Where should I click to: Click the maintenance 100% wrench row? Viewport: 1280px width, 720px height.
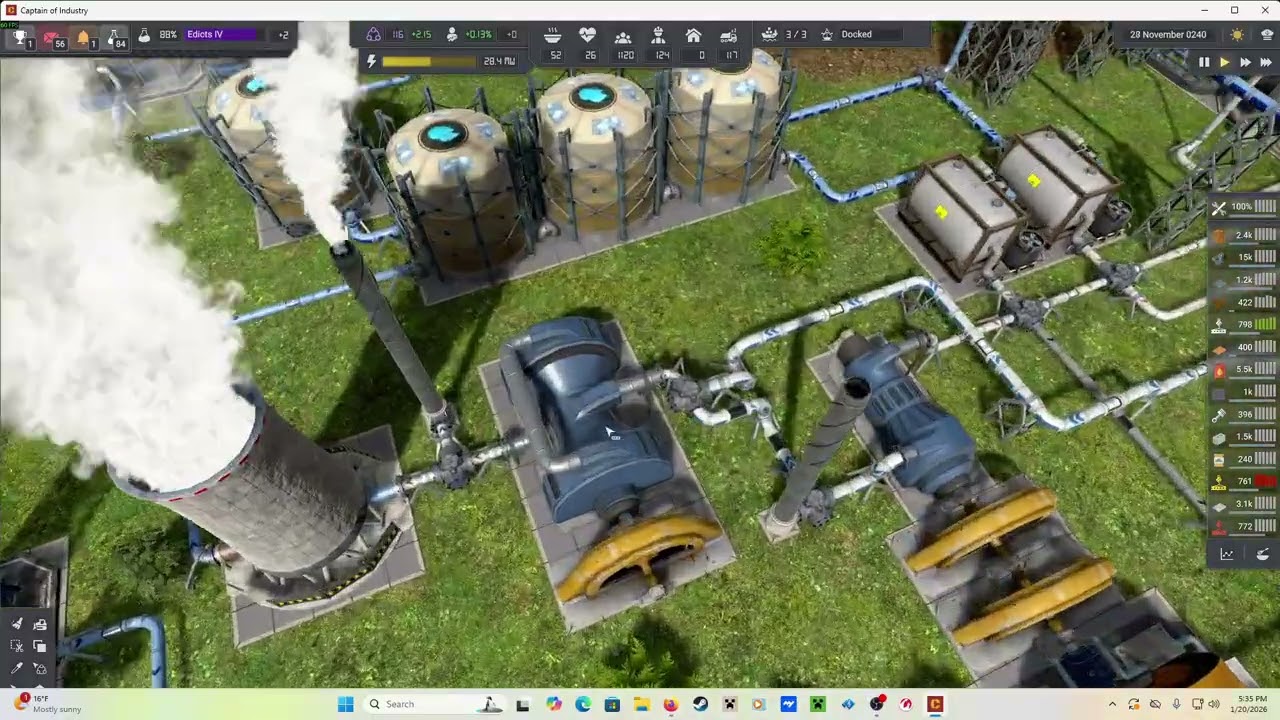[x=1244, y=207]
